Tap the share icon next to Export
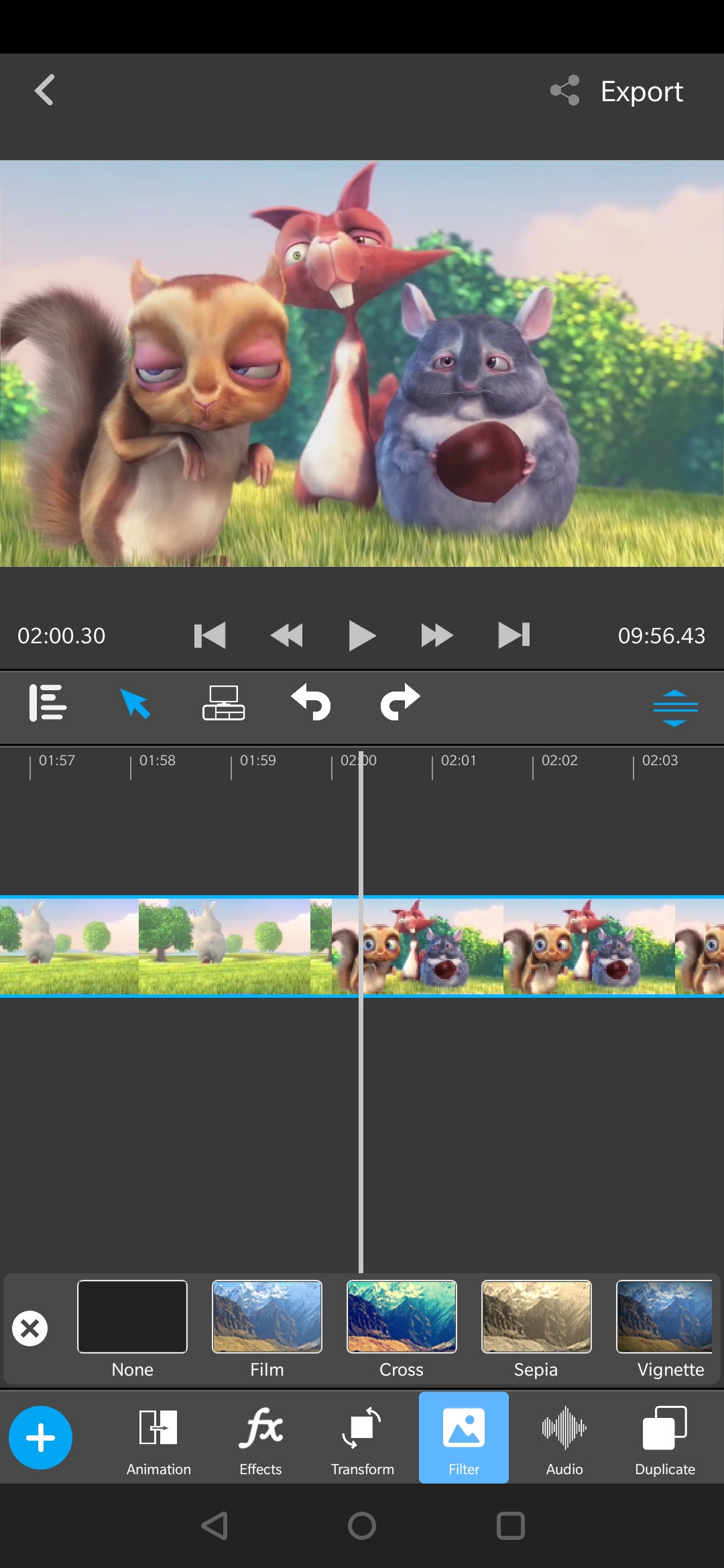The width and height of the screenshot is (724, 1568). coord(565,90)
